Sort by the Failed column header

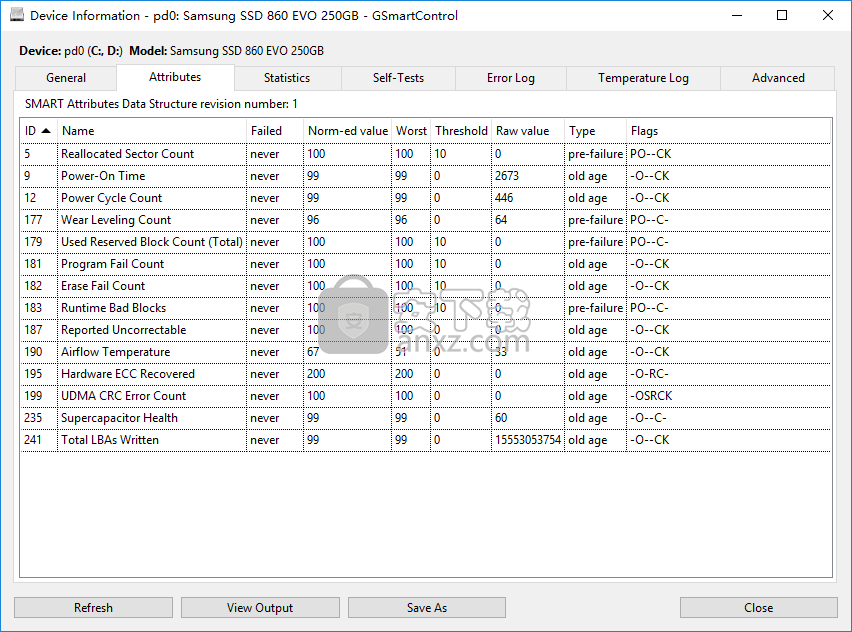[275, 130]
